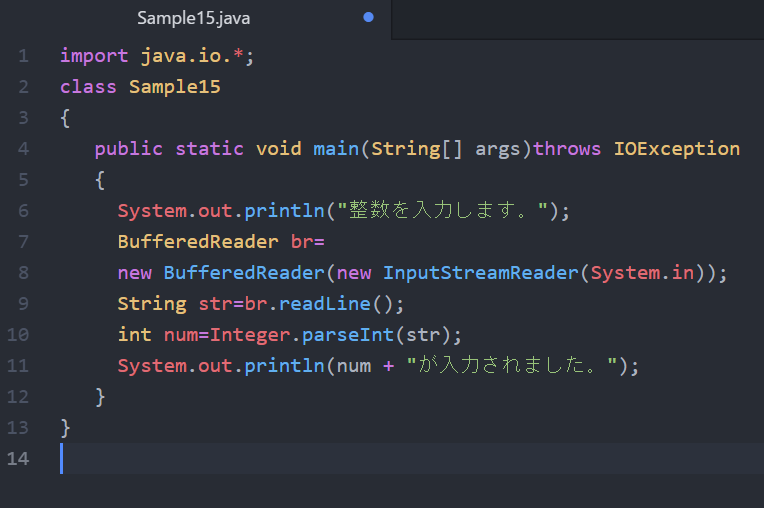The image size is (764, 508).
Task: Click 'System.in' on line 8
Action: point(642,273)
